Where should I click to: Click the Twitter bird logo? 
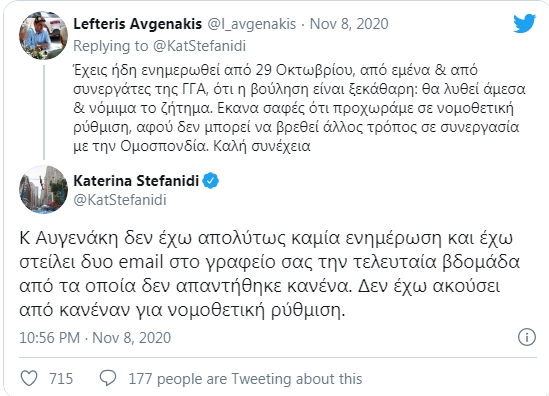524,23
